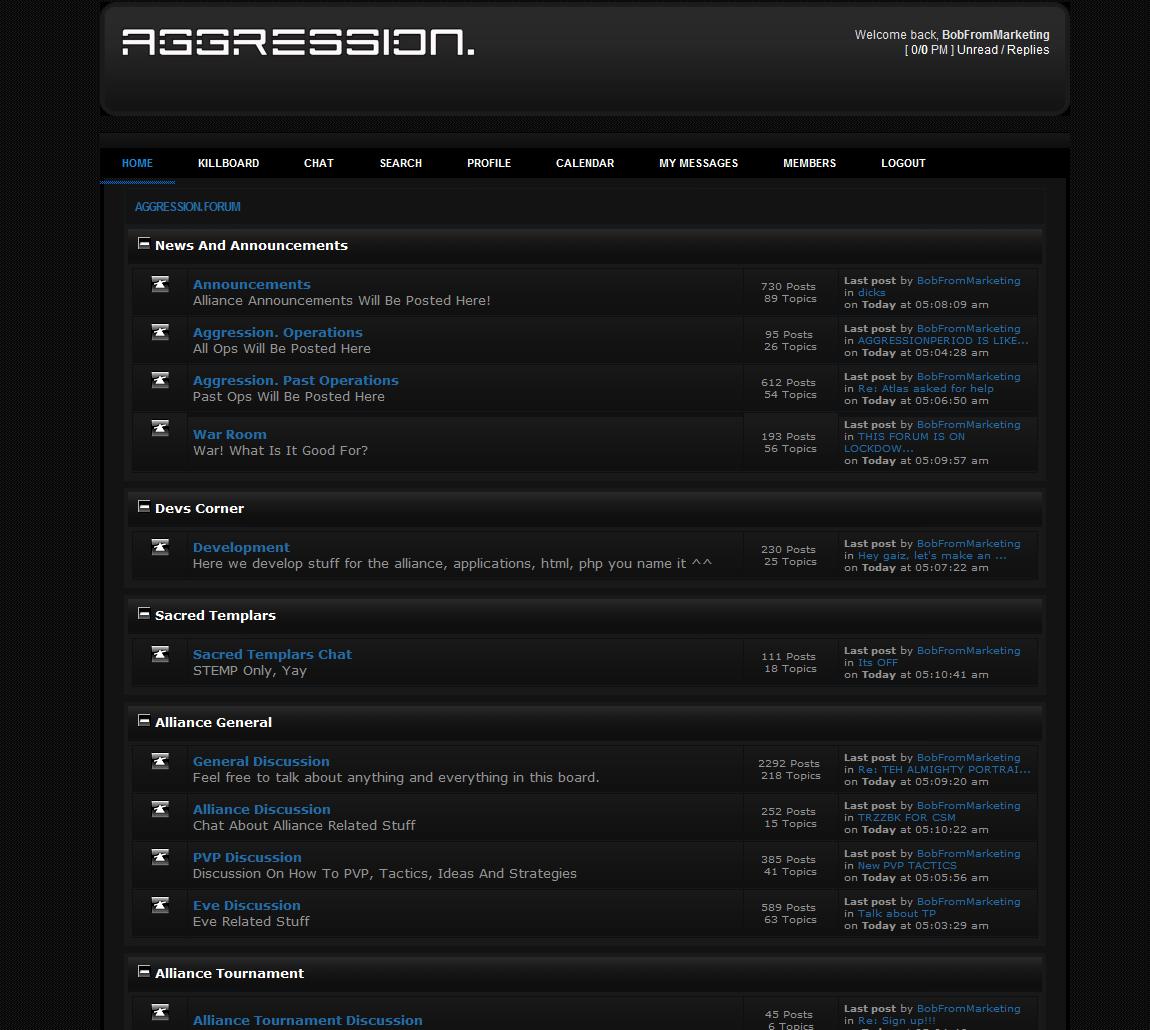The width and height of the screenshot is (1150, 1030).
Task: Open the Alliance Discussion board link
Action: [x=261, y=809]
